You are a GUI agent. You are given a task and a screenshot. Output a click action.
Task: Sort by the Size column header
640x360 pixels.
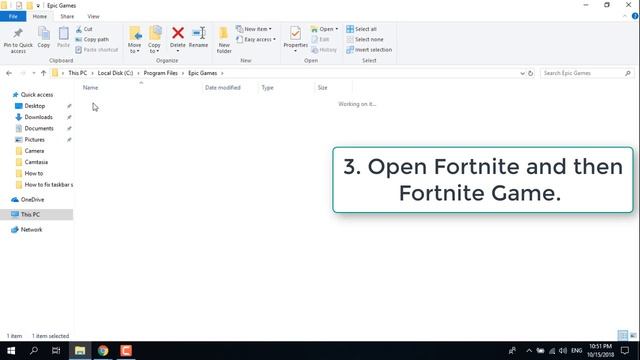pyautogui.click(x=322, y=87)
